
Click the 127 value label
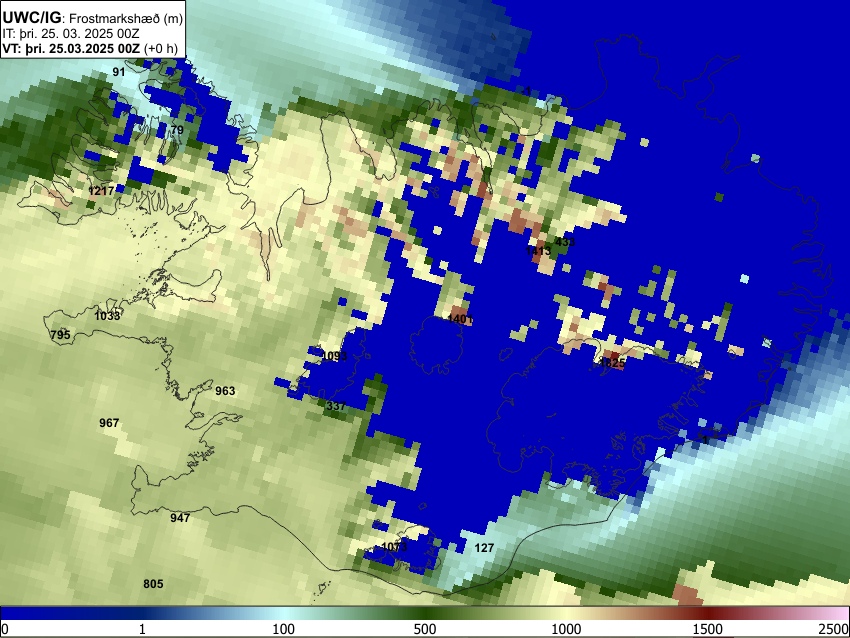point(484,548)
